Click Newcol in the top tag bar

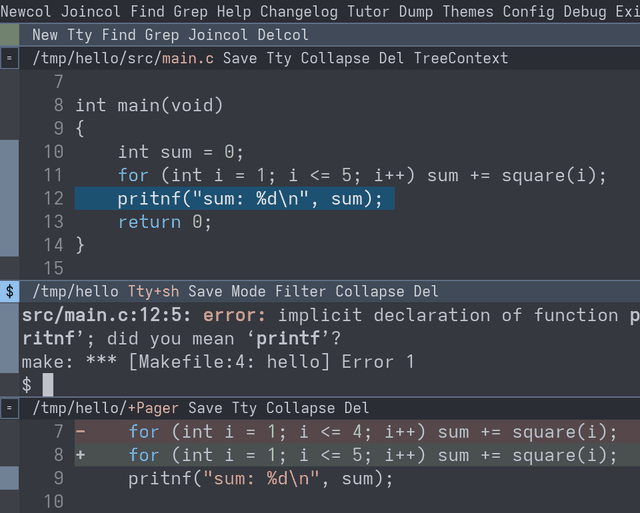tap(26, 11)
